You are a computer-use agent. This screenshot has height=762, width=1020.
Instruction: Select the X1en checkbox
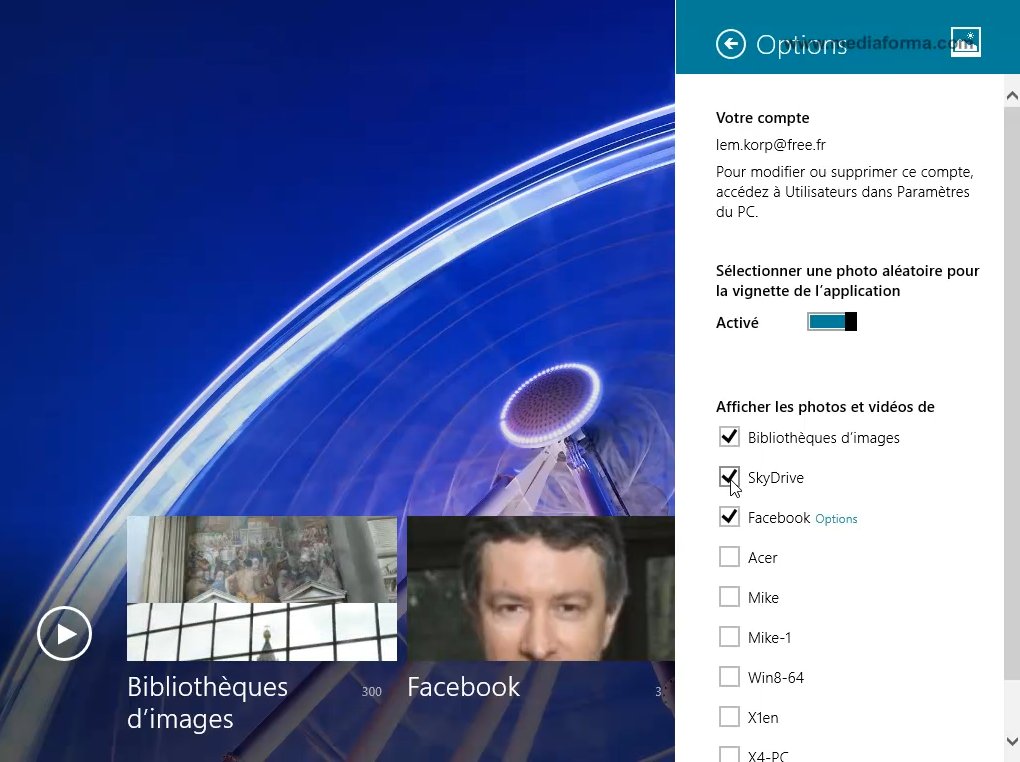(x=729, y=717)
